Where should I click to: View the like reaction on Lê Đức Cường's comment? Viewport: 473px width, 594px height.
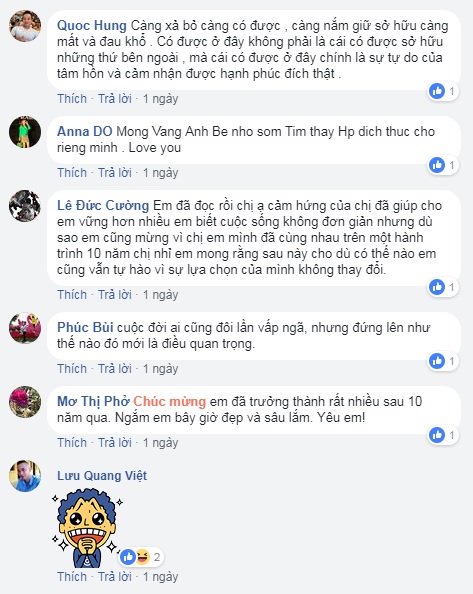tap(443, 287)
